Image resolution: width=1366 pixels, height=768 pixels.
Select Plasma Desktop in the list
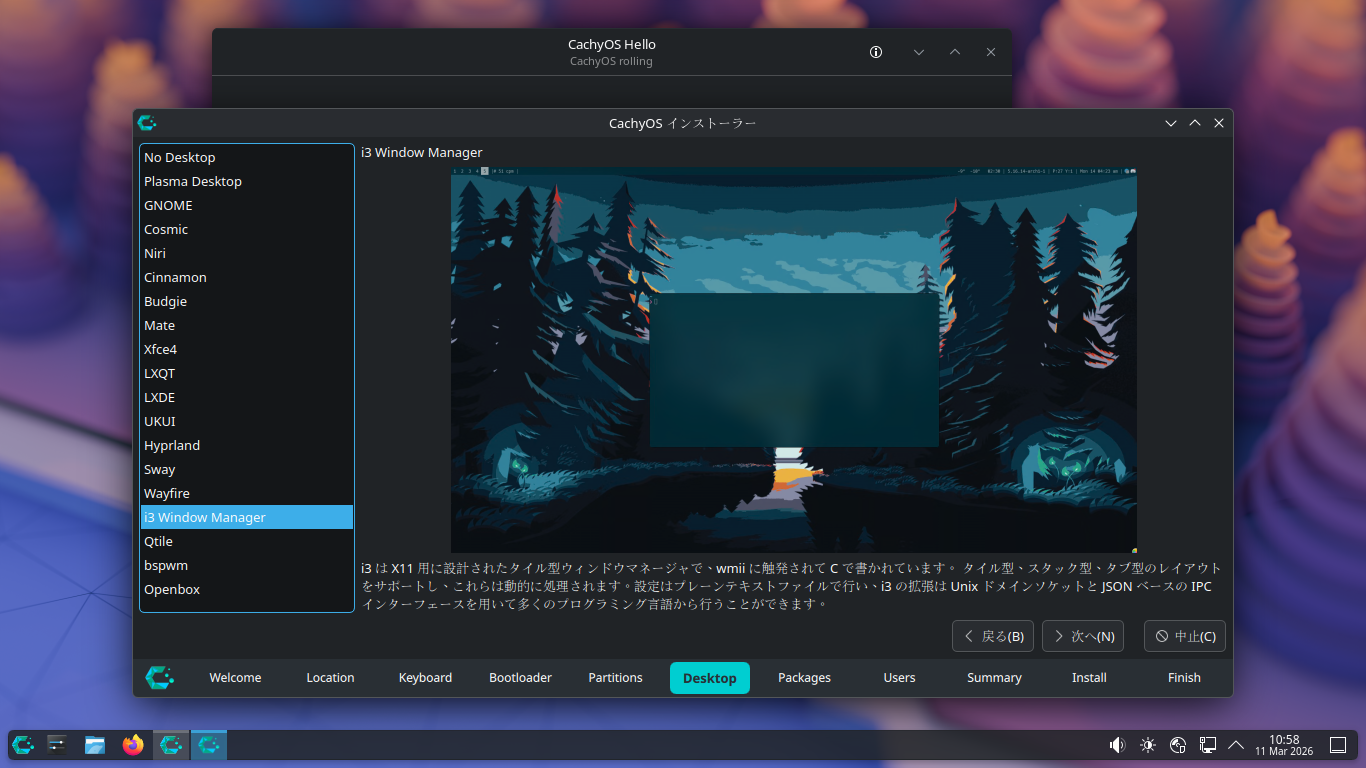click(247, 181)
